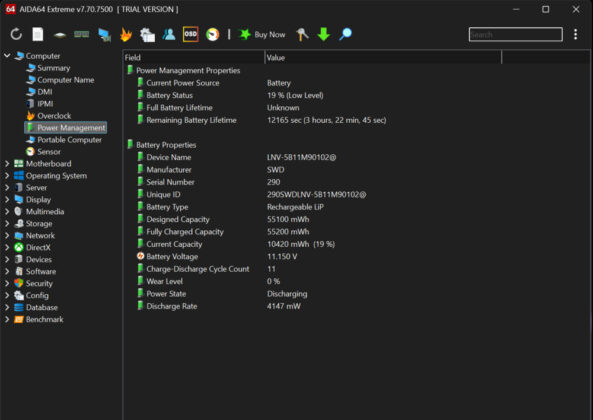Select the Security tree entry

pyautogui.click(x=34, y=284)
